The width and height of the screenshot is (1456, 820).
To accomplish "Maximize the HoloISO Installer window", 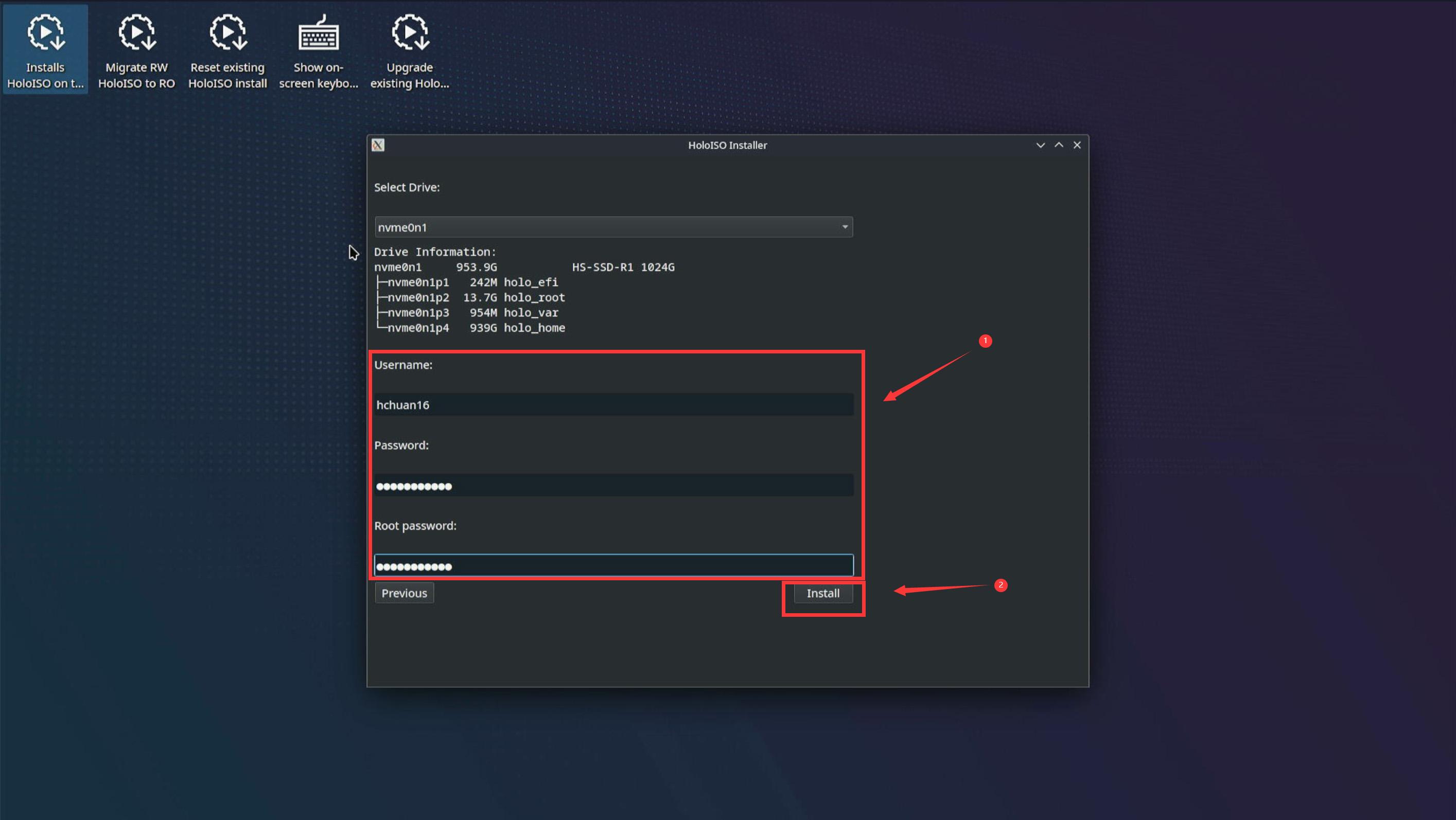I will pyautogui.click(x=1059, y=145).
